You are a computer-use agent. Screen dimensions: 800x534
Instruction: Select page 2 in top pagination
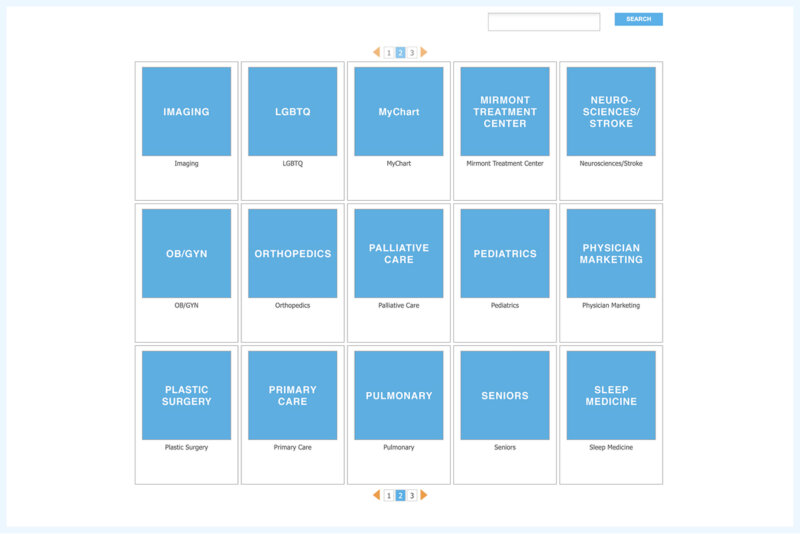tap(401, 53)
